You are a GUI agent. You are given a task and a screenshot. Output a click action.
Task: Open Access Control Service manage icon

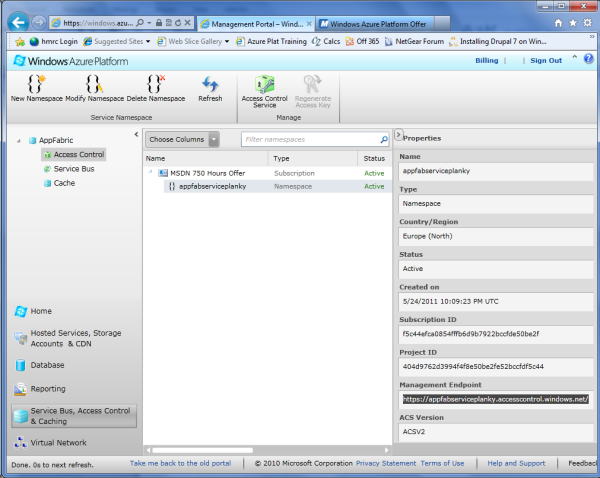click(x=264, y=84)
